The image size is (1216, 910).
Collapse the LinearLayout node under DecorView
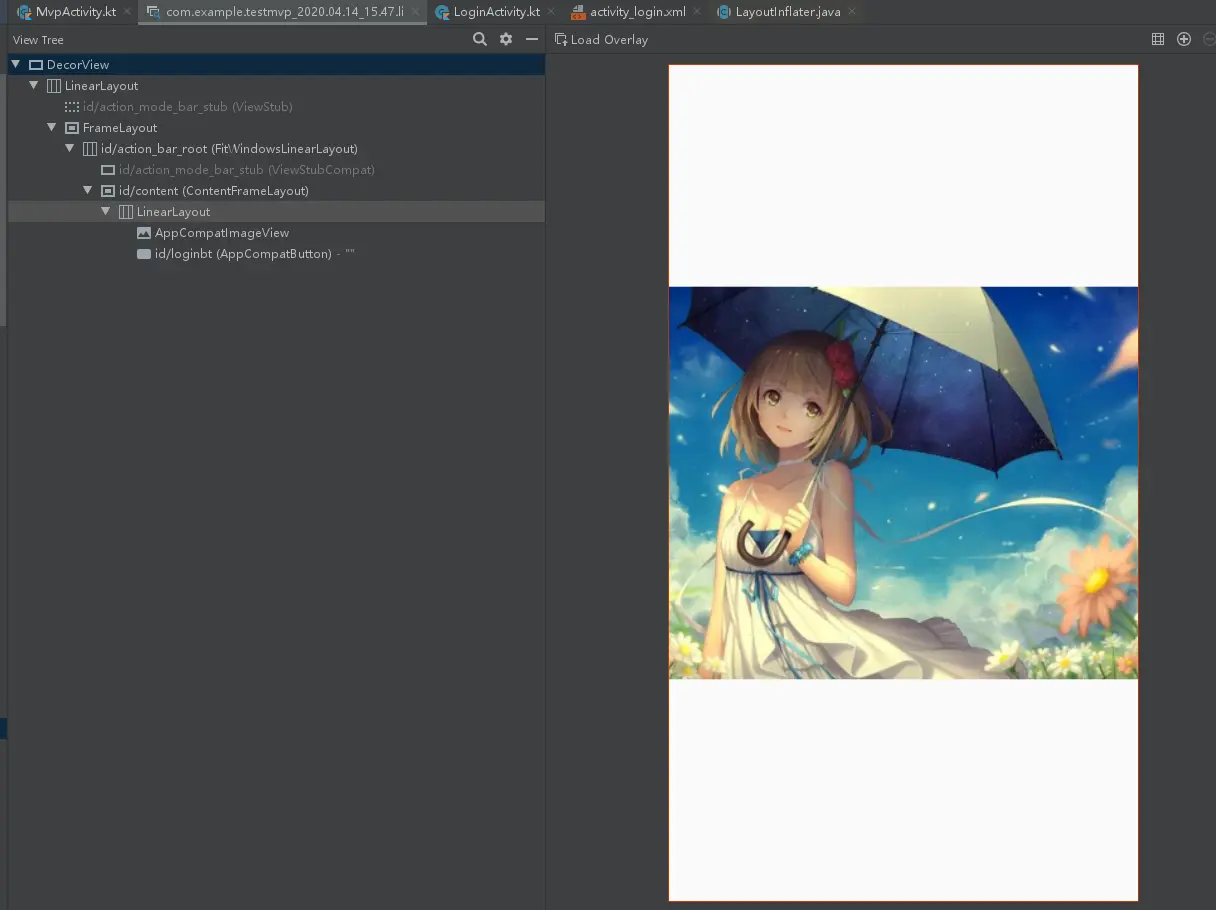pos(34,85)
